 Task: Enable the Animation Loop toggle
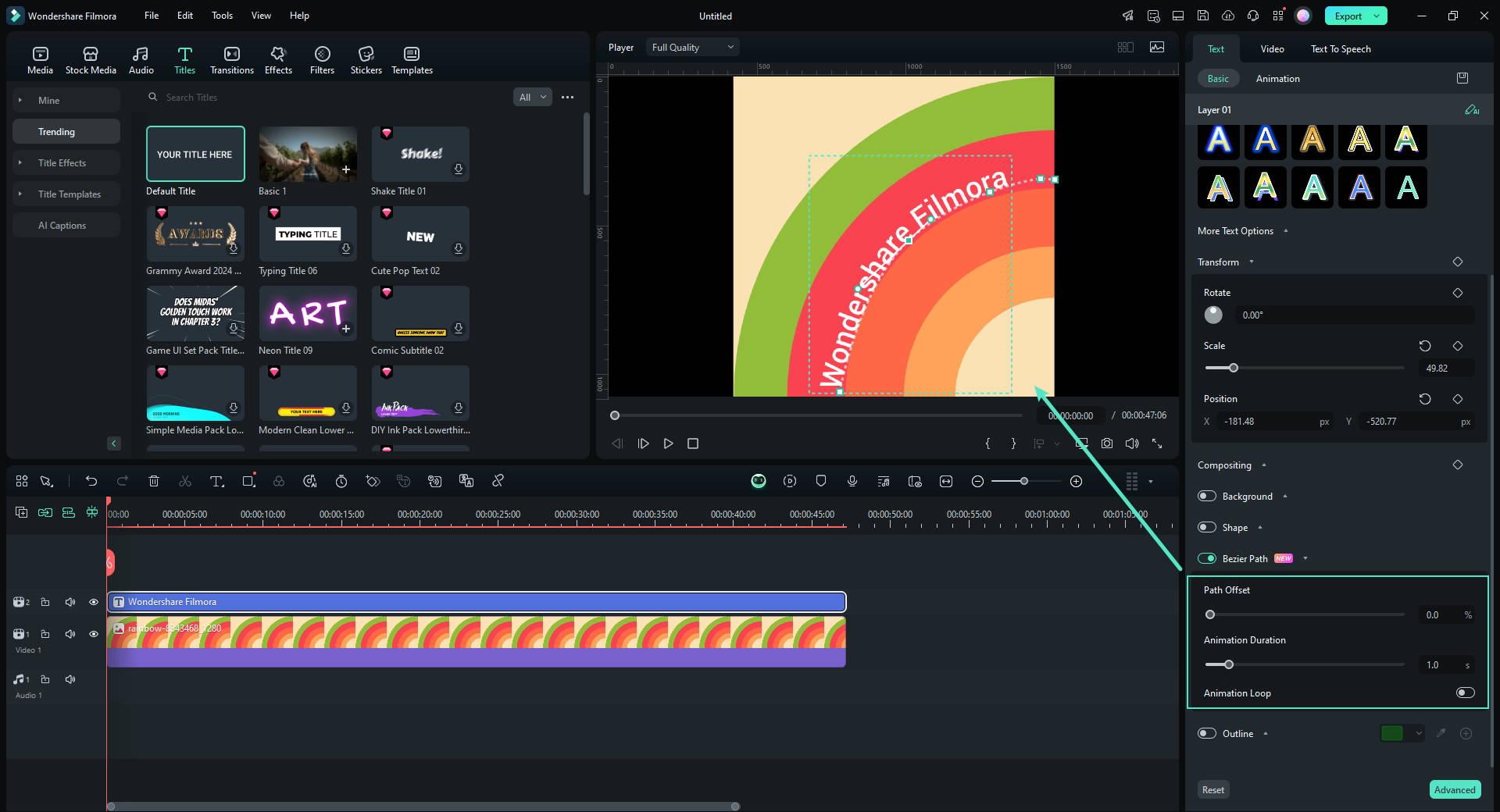pyautogui.click(x=1465, y=693)
